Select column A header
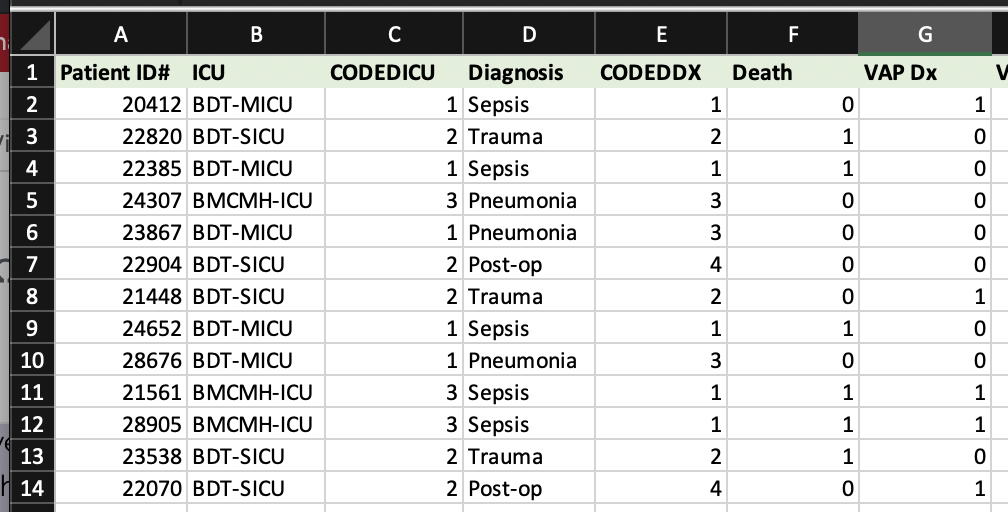The image size is (1008, 512). point(121,35)
